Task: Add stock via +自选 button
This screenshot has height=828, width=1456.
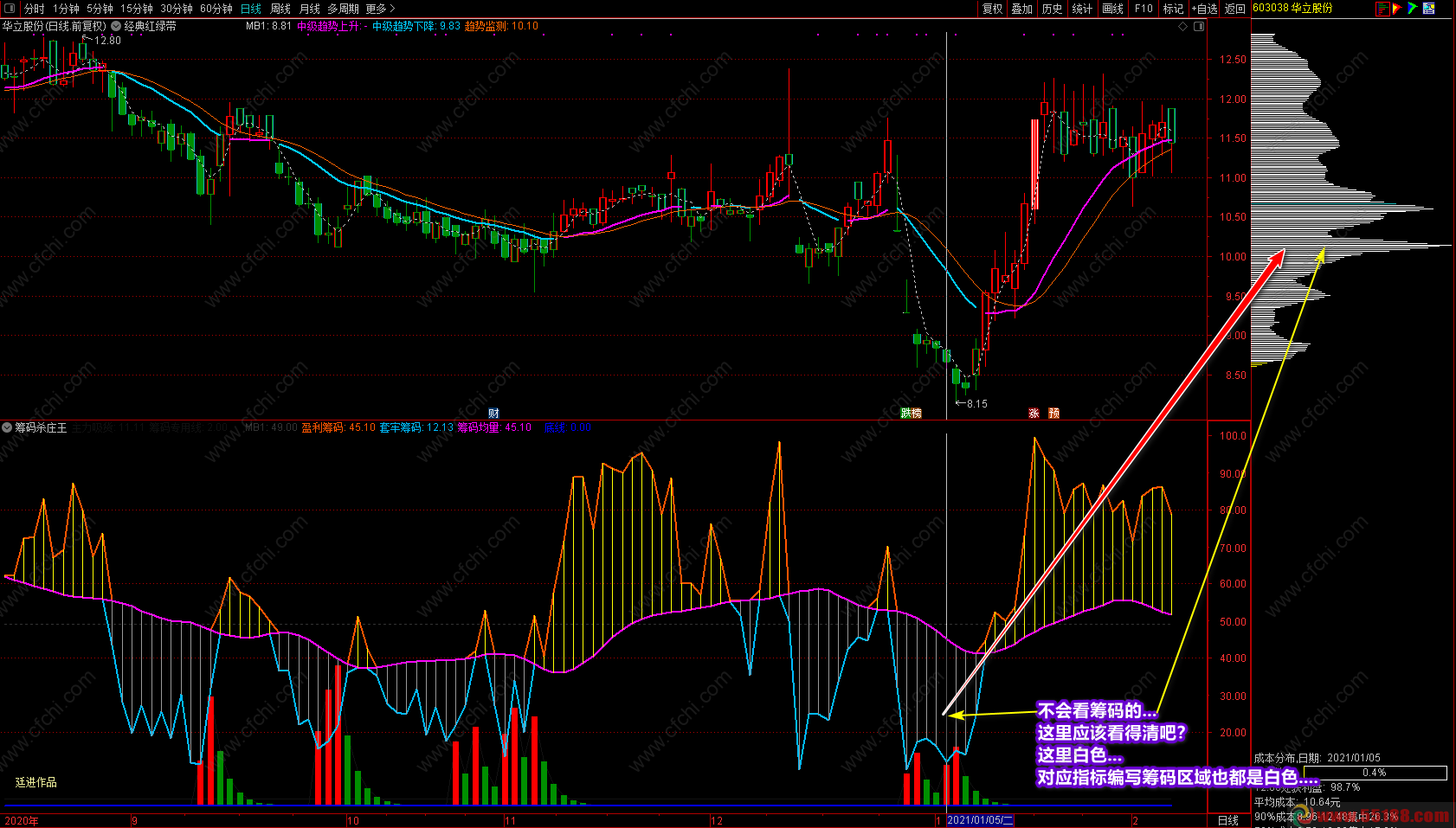Action: (1204, 9)
